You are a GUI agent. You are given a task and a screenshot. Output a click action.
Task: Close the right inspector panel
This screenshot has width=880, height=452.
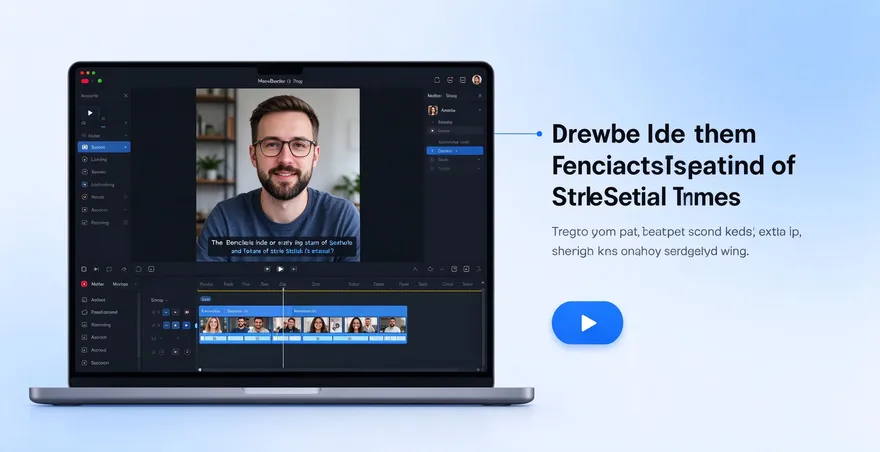(x=480, y=96)
